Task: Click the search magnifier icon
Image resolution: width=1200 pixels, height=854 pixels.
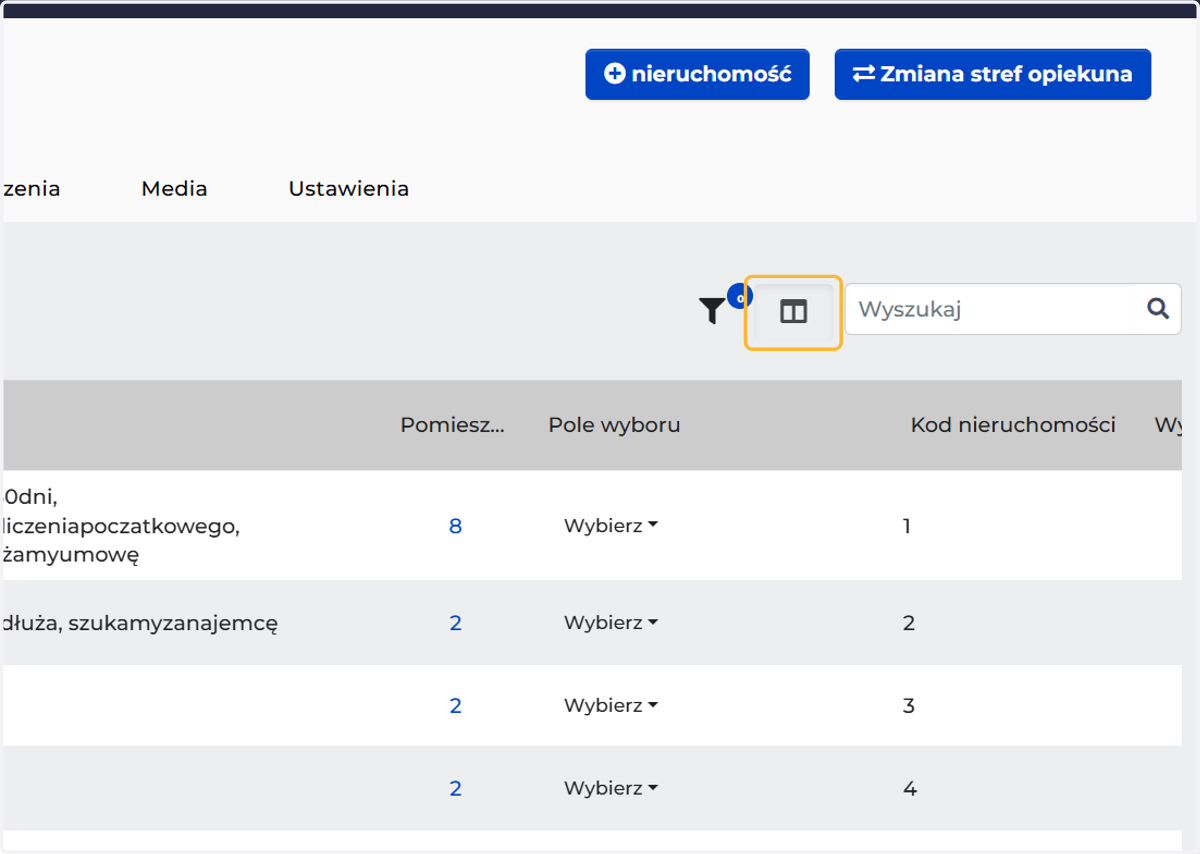Action: [1158, 309]
